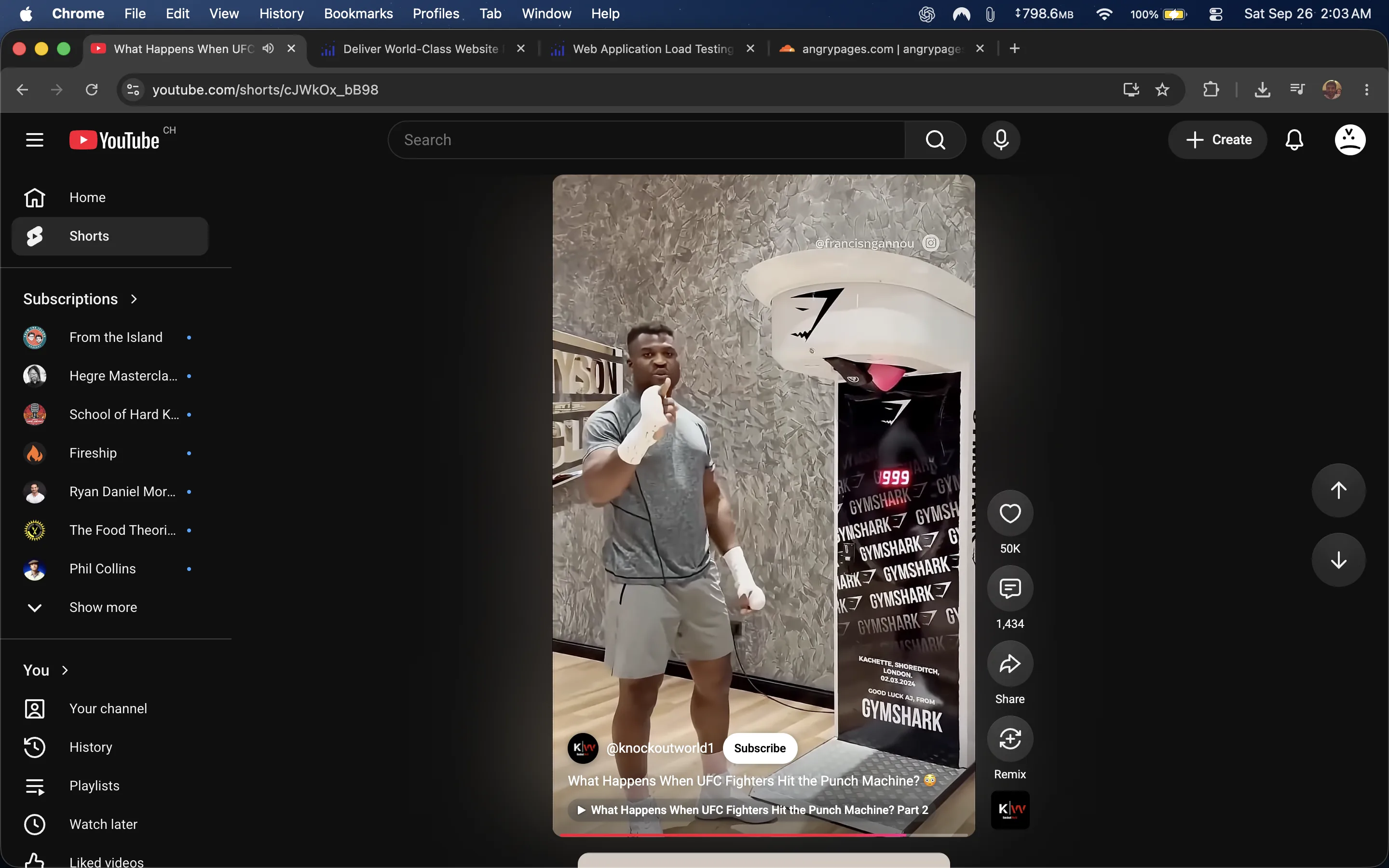Open Watch later list
Viewport: 1389px width, 868px height.
pyautogui.click(x=110, y=825)
